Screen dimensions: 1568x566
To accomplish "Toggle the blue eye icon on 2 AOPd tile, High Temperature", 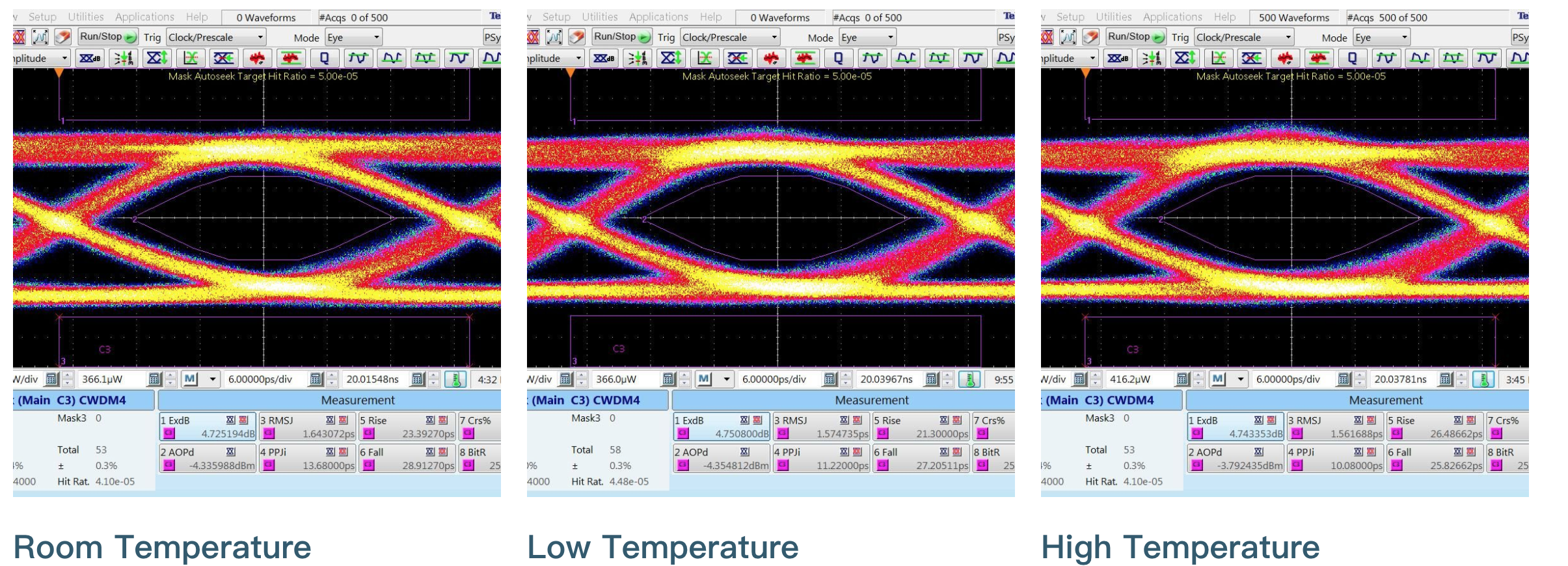I will pos(1259,452).
